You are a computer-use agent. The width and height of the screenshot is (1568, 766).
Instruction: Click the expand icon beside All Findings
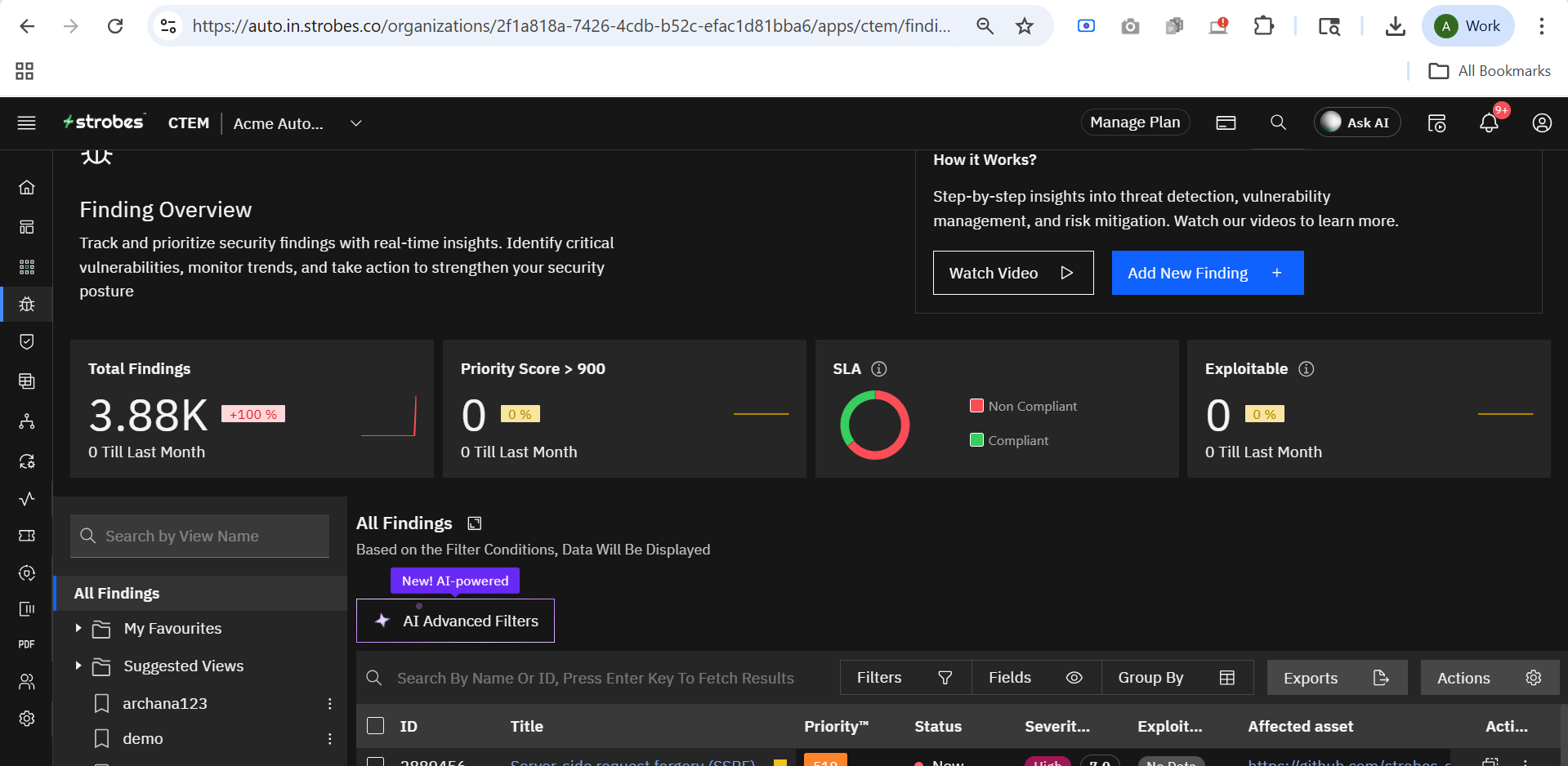click(x=475, y=523)
